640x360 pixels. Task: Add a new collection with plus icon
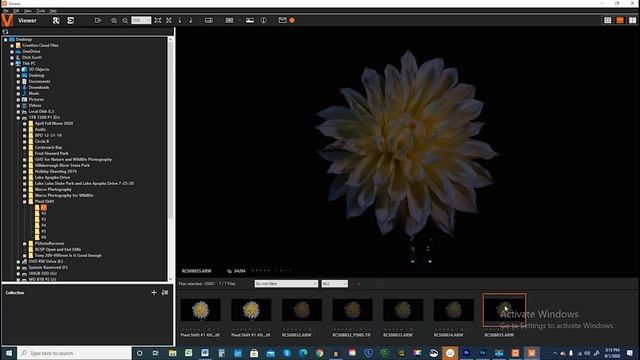click(x=154, y=292)
